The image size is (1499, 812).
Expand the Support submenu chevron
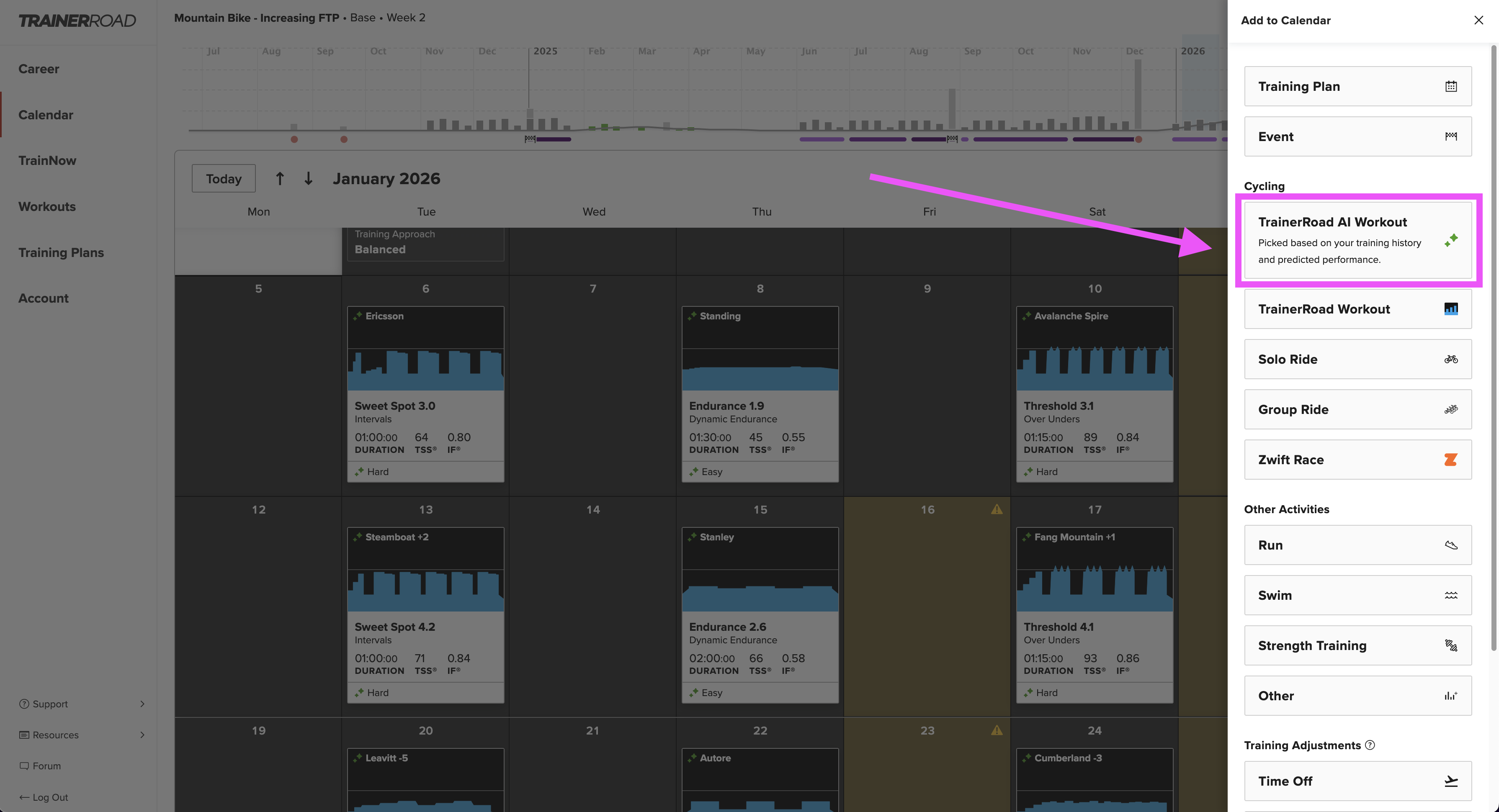[142, 704]
